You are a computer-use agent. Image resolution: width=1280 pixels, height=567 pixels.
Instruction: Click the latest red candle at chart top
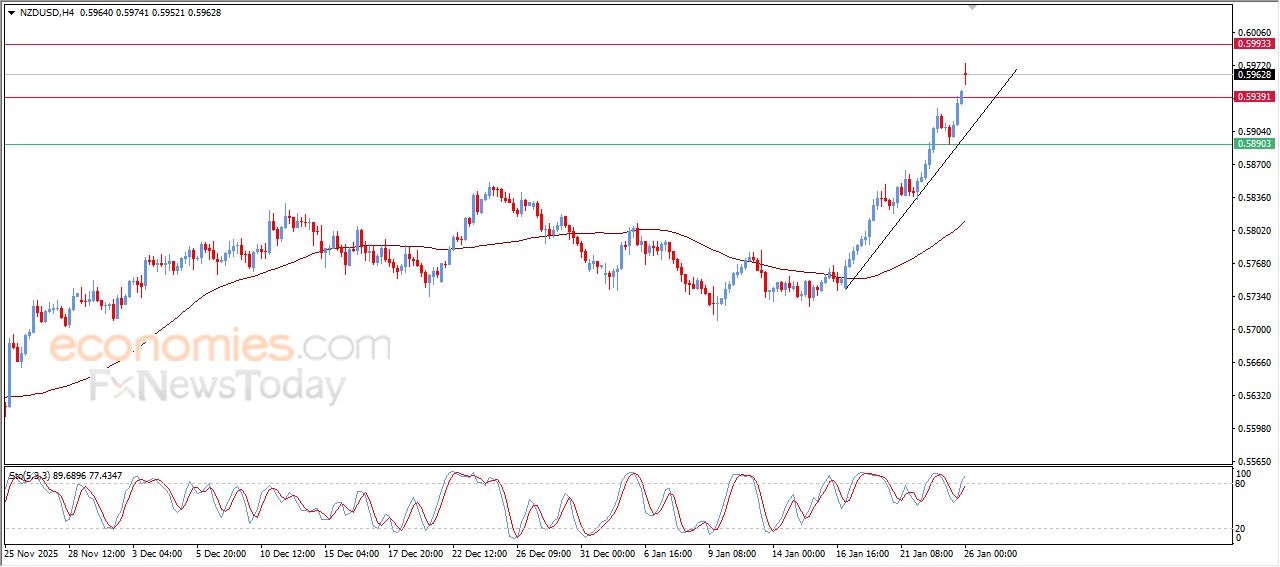[965, 73]
